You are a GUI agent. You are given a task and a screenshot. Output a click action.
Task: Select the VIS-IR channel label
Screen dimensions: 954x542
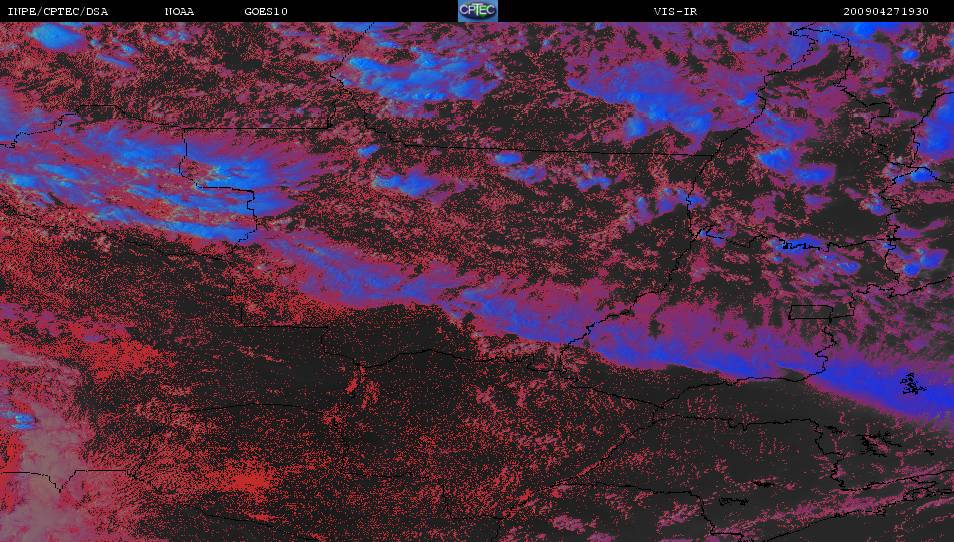pos(675,12)
